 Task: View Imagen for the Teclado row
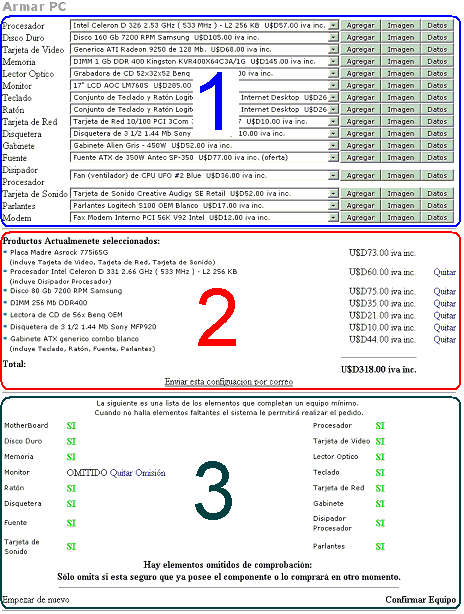point(401,98)
